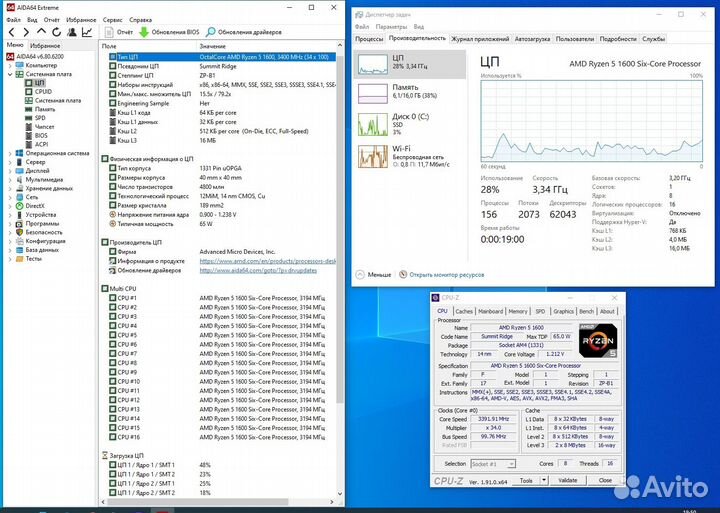Open the Справка menu in AIDA64

[x=141, y=20]
